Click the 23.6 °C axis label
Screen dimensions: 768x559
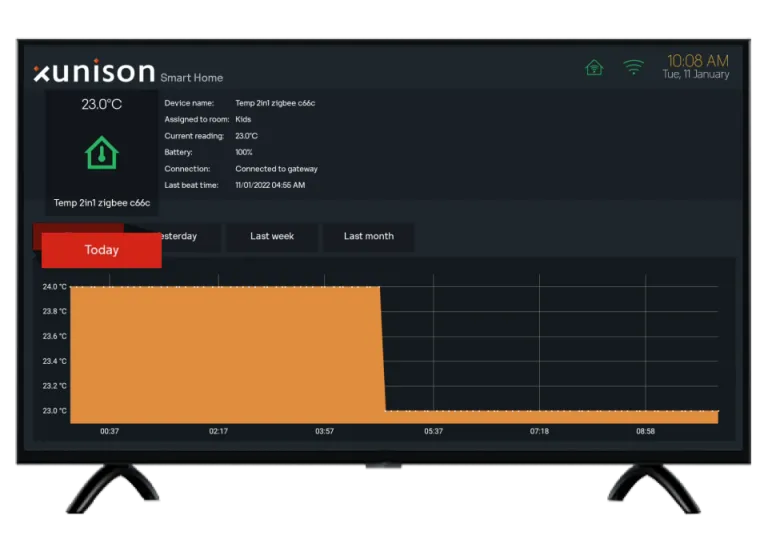tap(54, 336)
